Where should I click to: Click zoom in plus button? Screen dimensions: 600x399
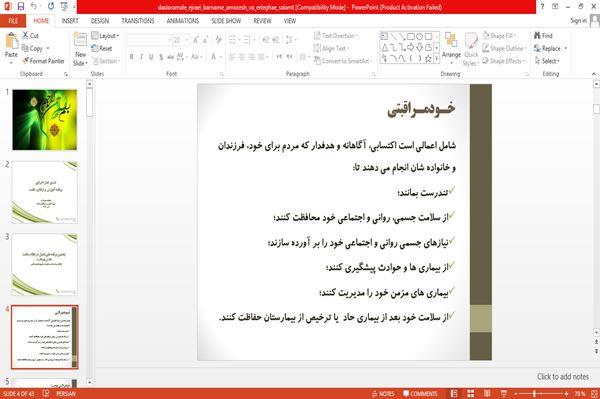[x=566, y=394]
